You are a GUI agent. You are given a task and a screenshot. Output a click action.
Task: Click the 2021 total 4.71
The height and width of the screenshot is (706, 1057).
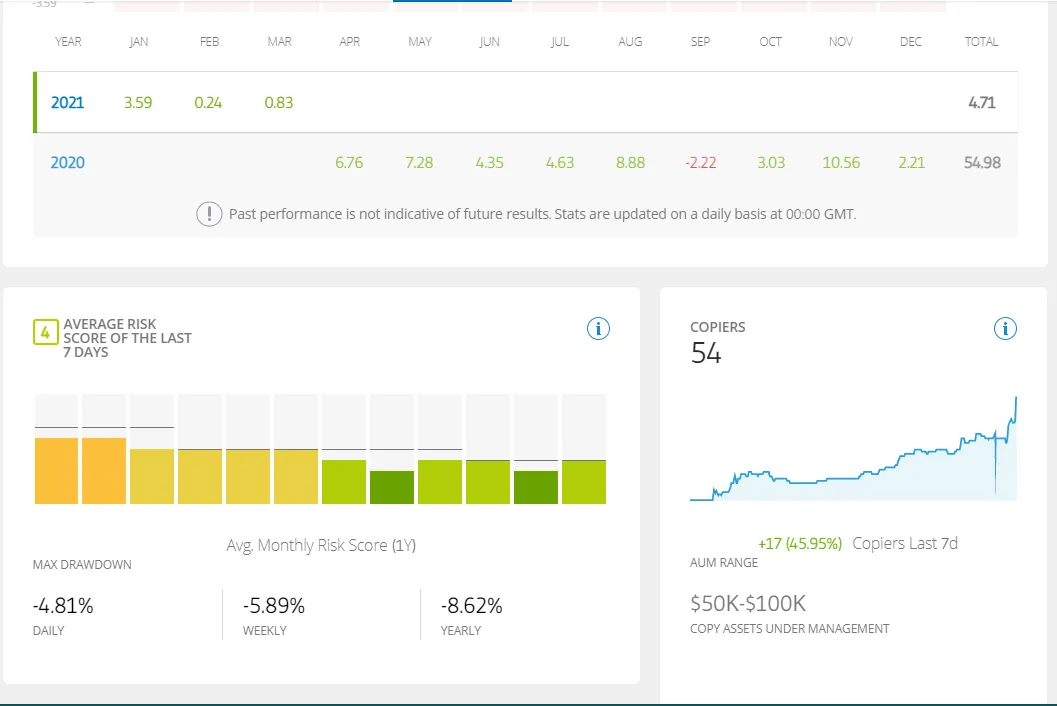982,102
